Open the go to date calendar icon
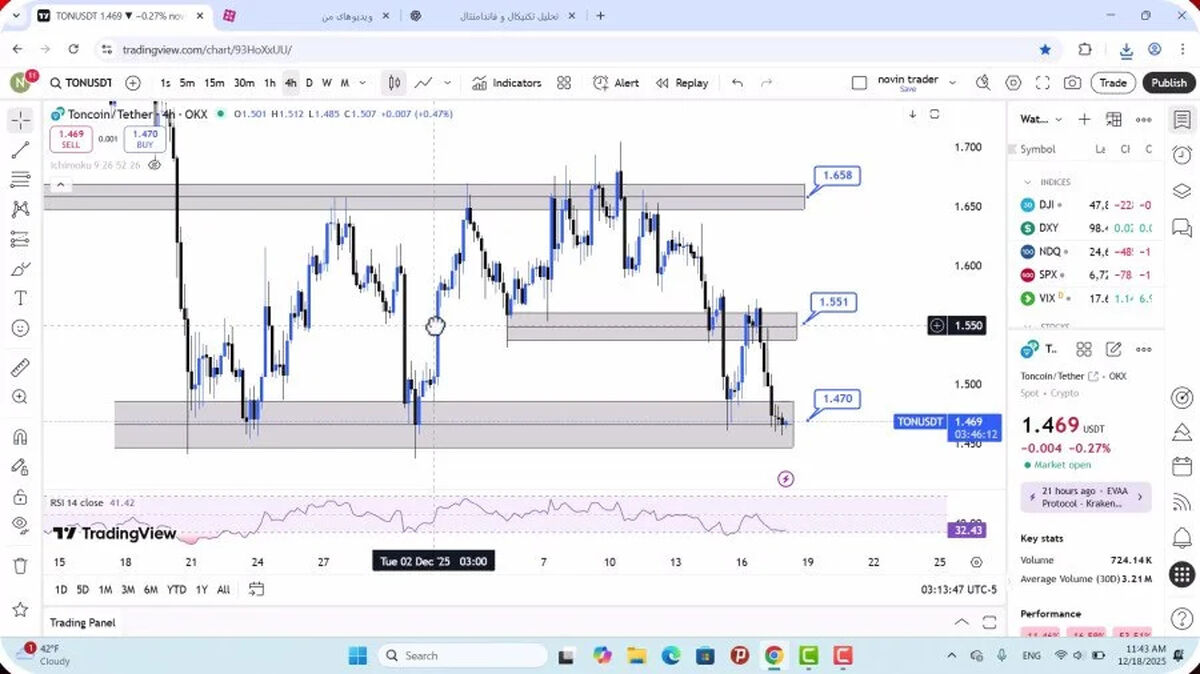Viewport: 1200px width, 674px height. tap(257, 589)
